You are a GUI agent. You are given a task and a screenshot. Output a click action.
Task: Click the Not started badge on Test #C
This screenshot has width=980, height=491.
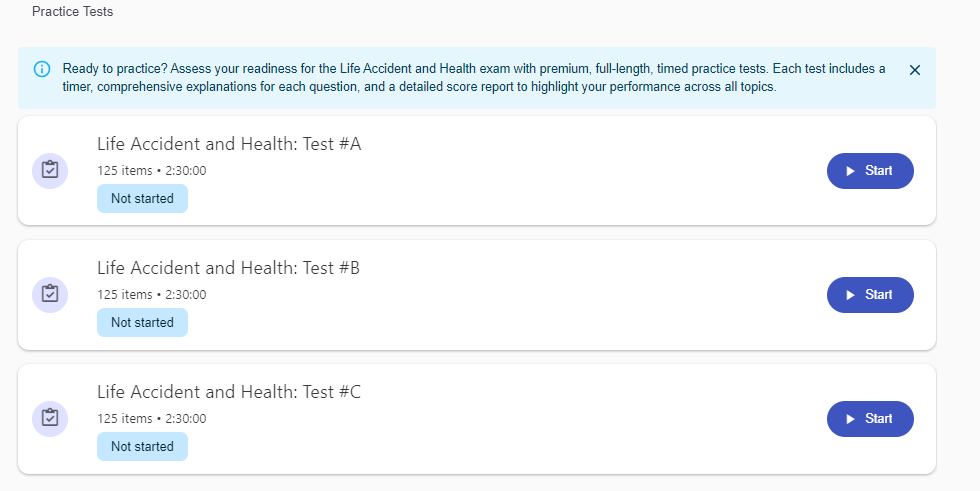(142, 447)
